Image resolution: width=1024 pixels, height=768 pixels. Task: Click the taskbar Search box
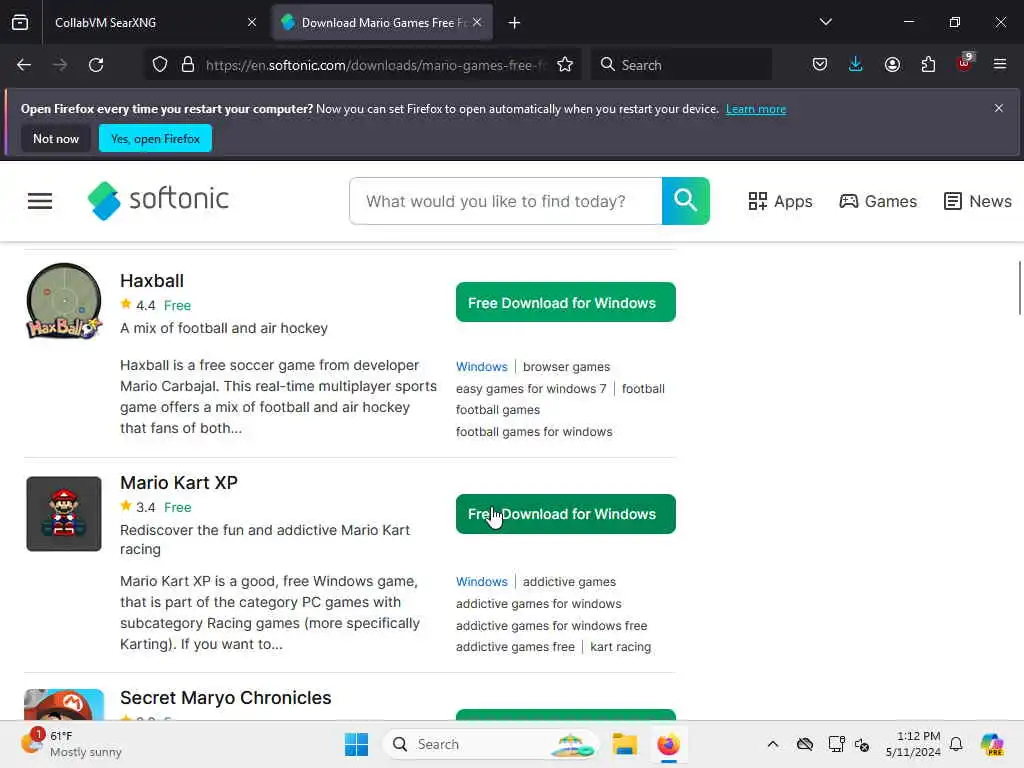coord(491,744)
